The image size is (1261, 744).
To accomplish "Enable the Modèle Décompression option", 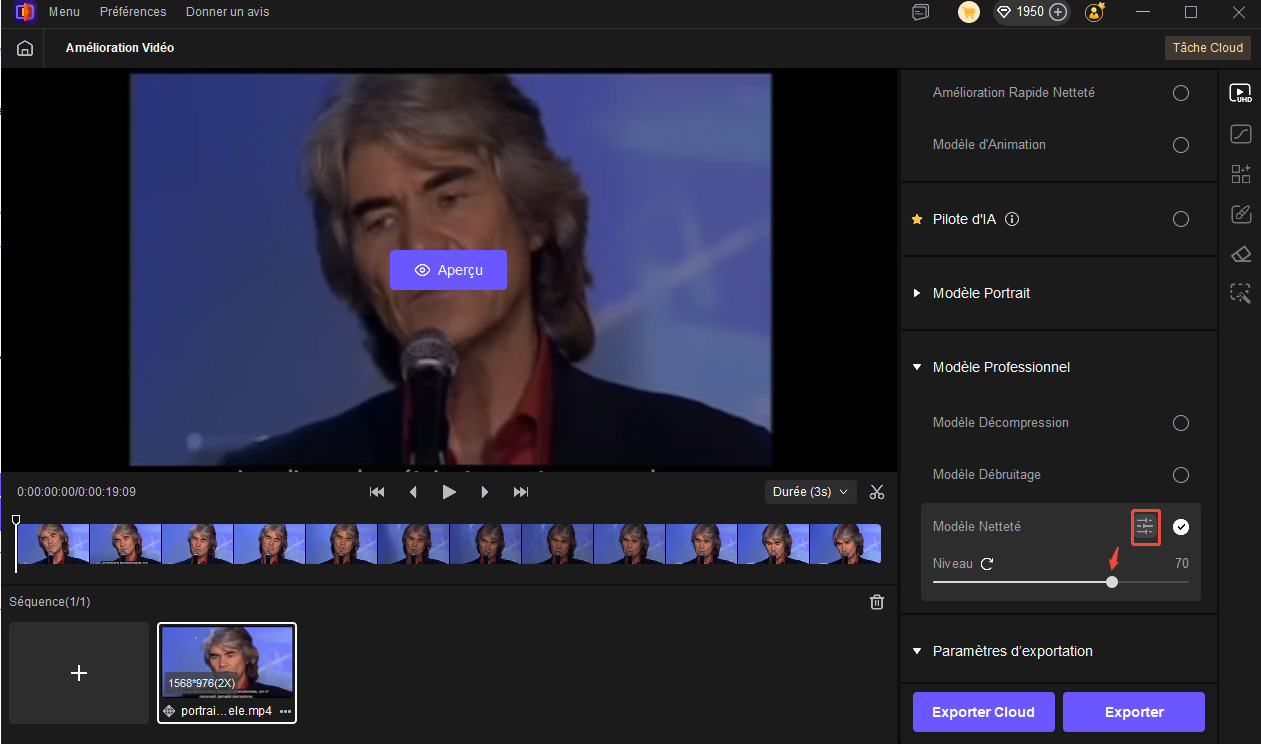I will [x=1181, y=423].
